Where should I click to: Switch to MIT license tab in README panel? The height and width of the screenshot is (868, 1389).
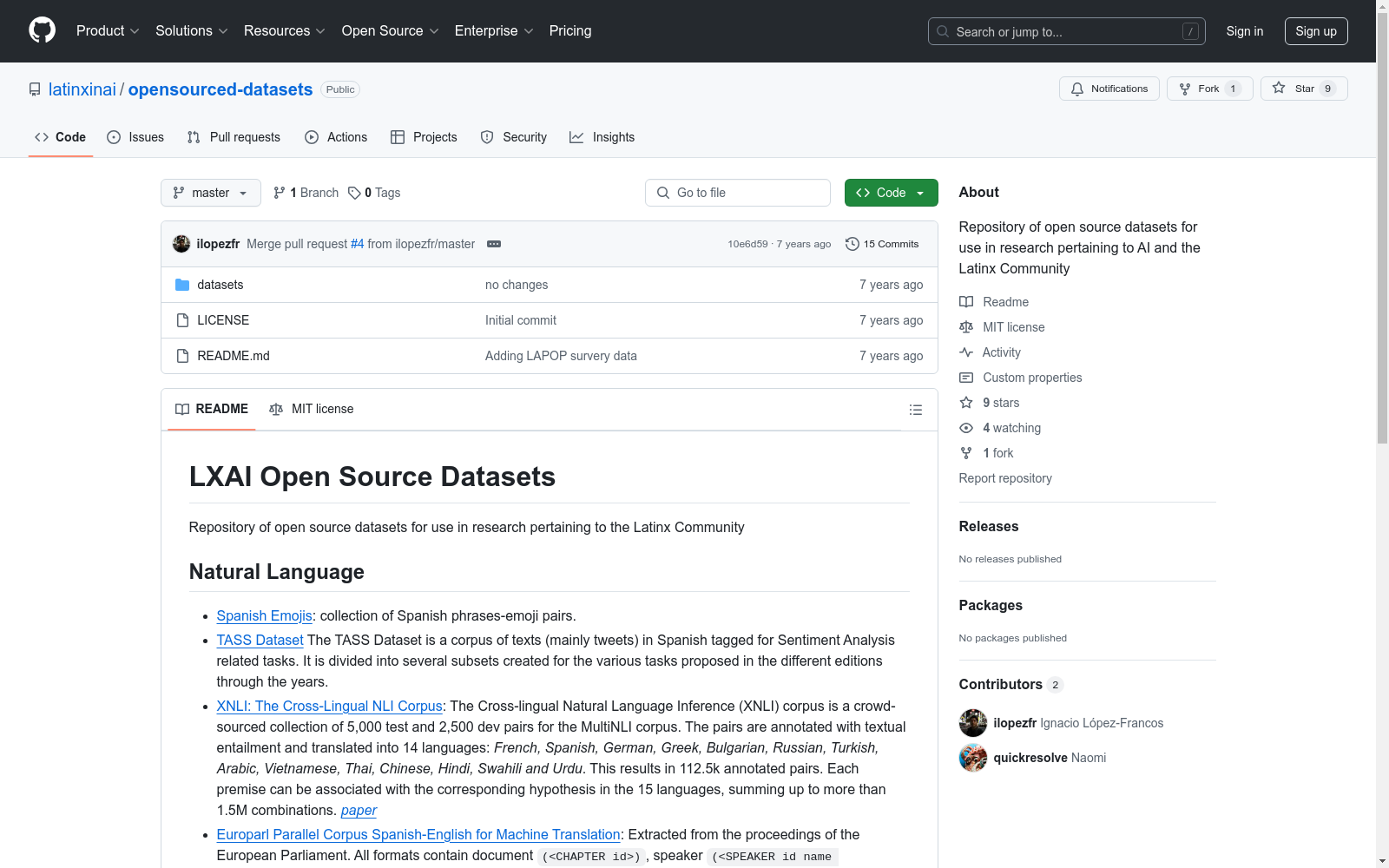tap(312, 409)
